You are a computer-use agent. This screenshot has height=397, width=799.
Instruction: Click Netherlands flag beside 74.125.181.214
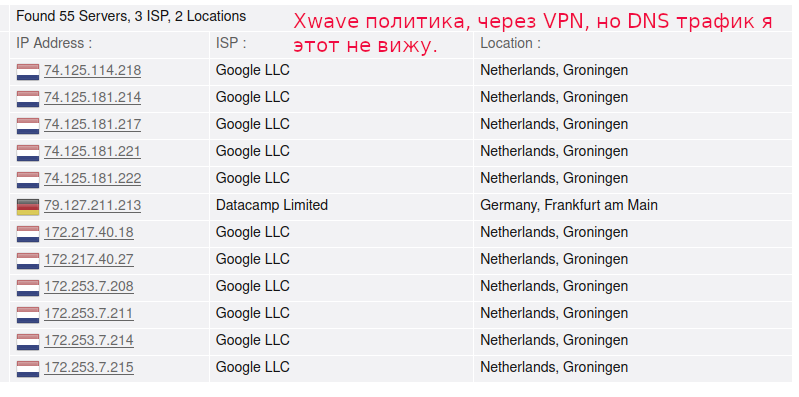[28, 99]
